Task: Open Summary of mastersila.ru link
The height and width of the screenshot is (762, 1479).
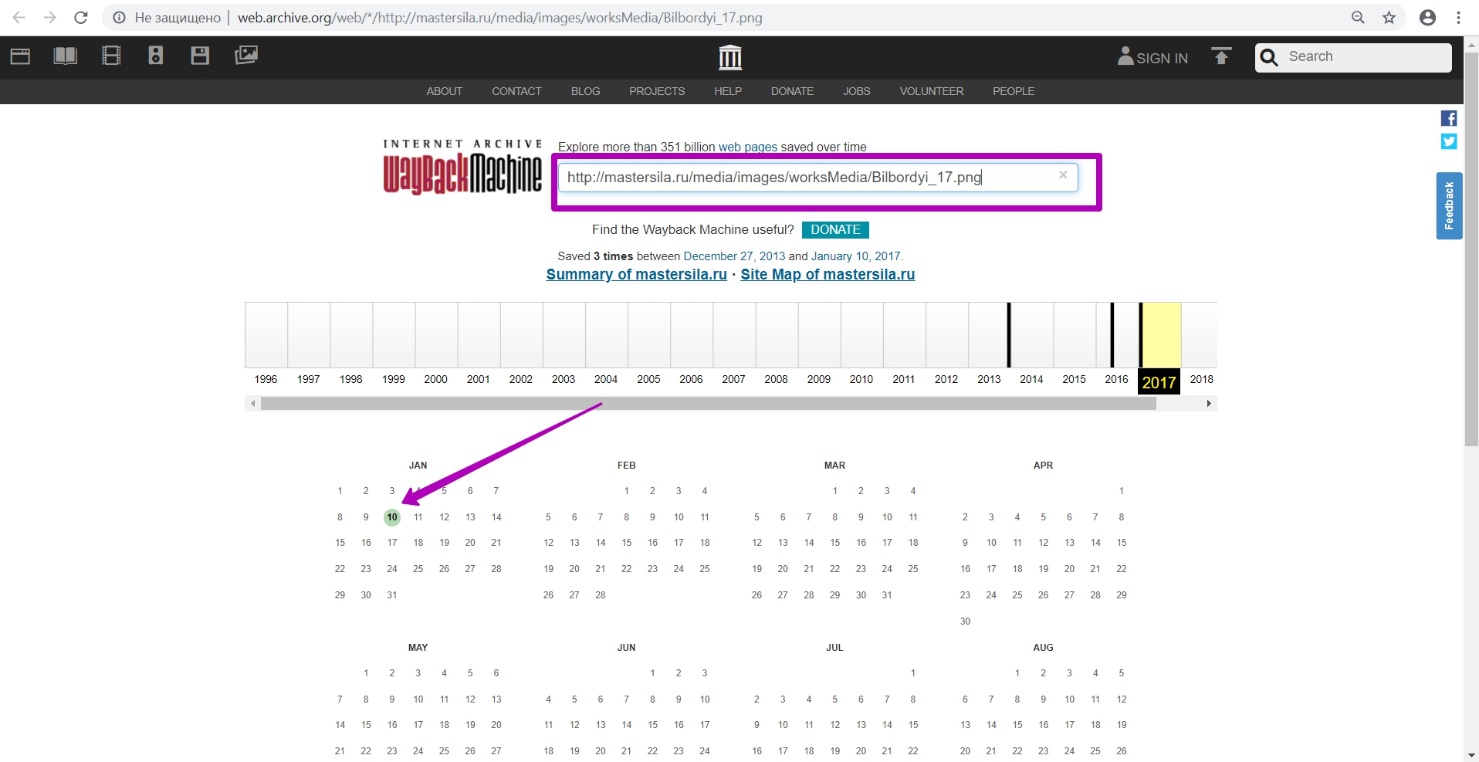Action: tap(636, 274)
